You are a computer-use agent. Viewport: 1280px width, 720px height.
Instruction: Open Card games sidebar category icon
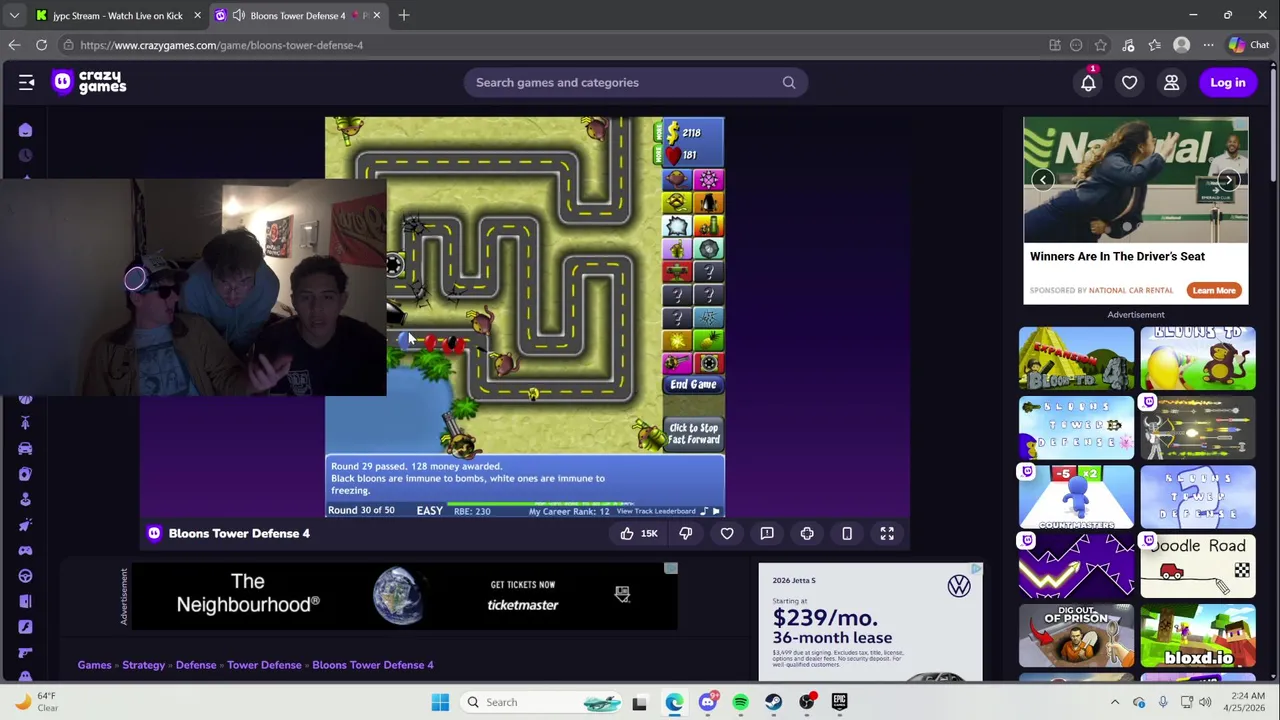coord(25,474)
